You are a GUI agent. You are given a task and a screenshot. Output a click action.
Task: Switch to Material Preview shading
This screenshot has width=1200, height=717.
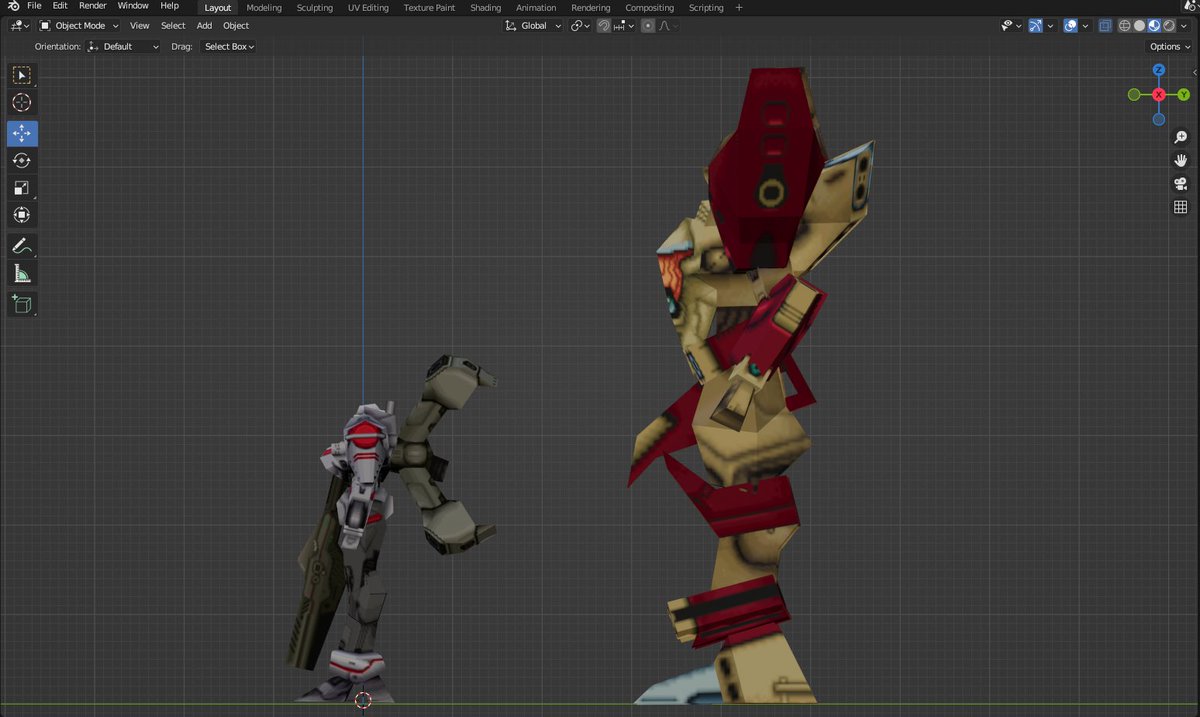pyautogui.click(x=1153, y=26)
